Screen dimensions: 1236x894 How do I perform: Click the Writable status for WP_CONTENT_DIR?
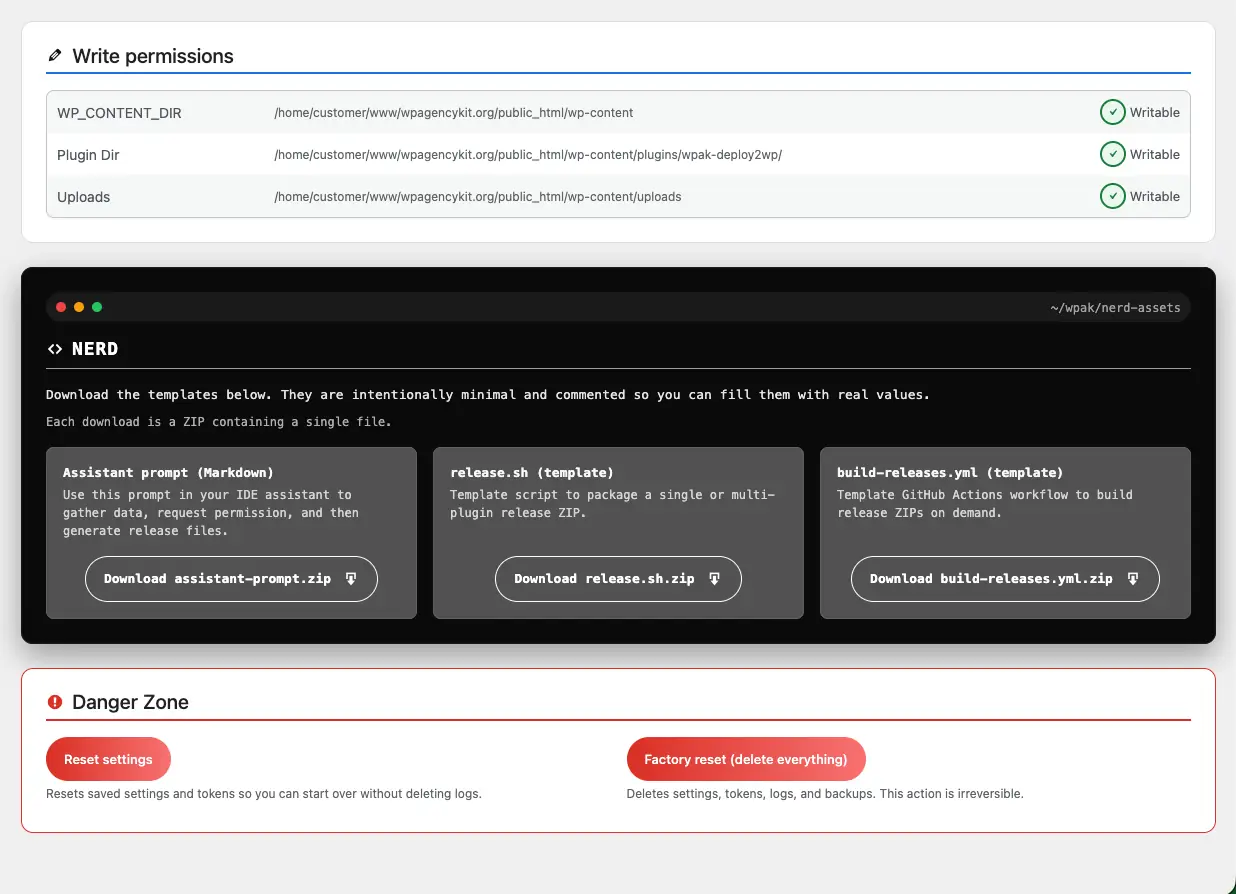(x=1155, y=113)
